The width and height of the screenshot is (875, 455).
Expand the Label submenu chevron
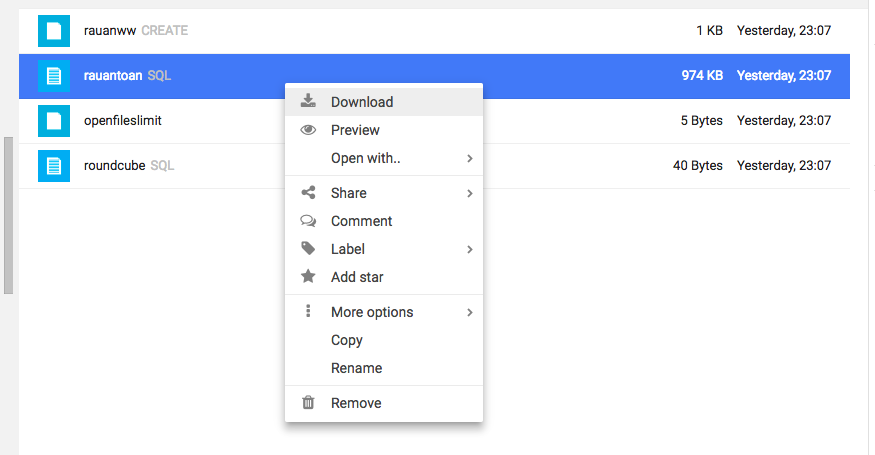470,250
